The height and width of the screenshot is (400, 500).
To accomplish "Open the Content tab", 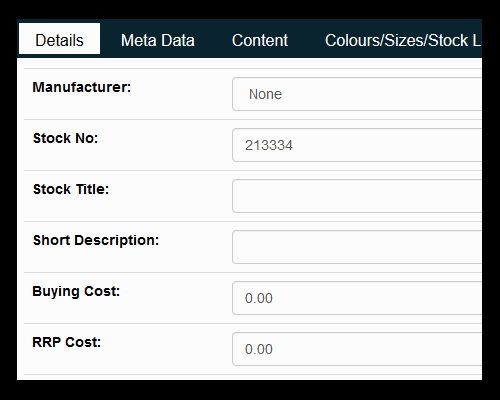I will pyautogui.click(x=260, y=40).
